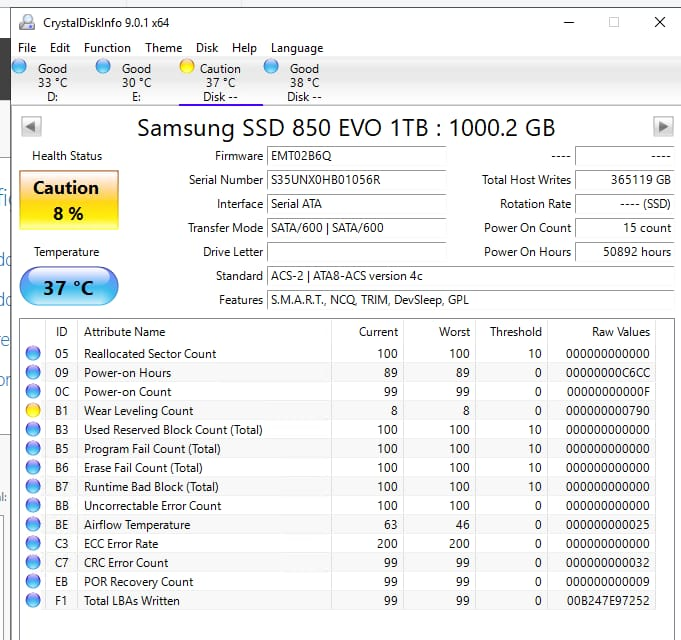The image size is (681, 640).
Task: Click Total Host Writes value 365119 GB
Action: (625, 180)
